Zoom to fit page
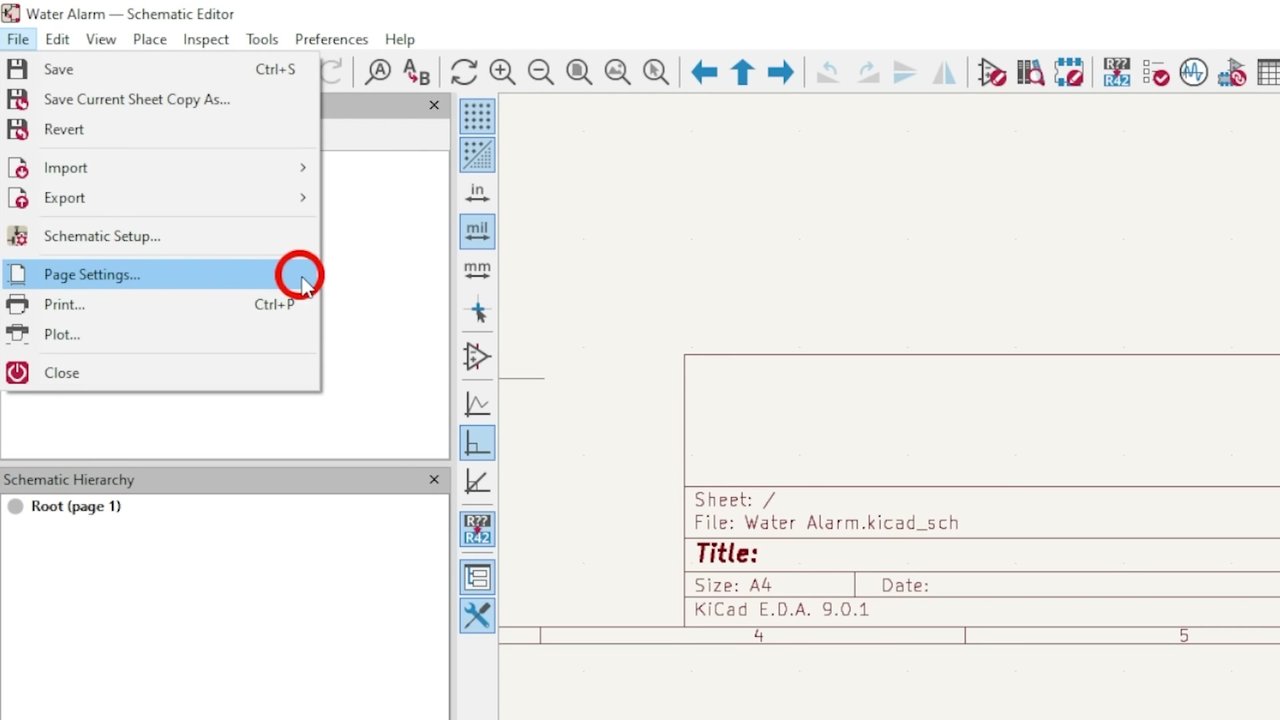This screenshot has width=1280, height=720. click(x=579, y=72)
